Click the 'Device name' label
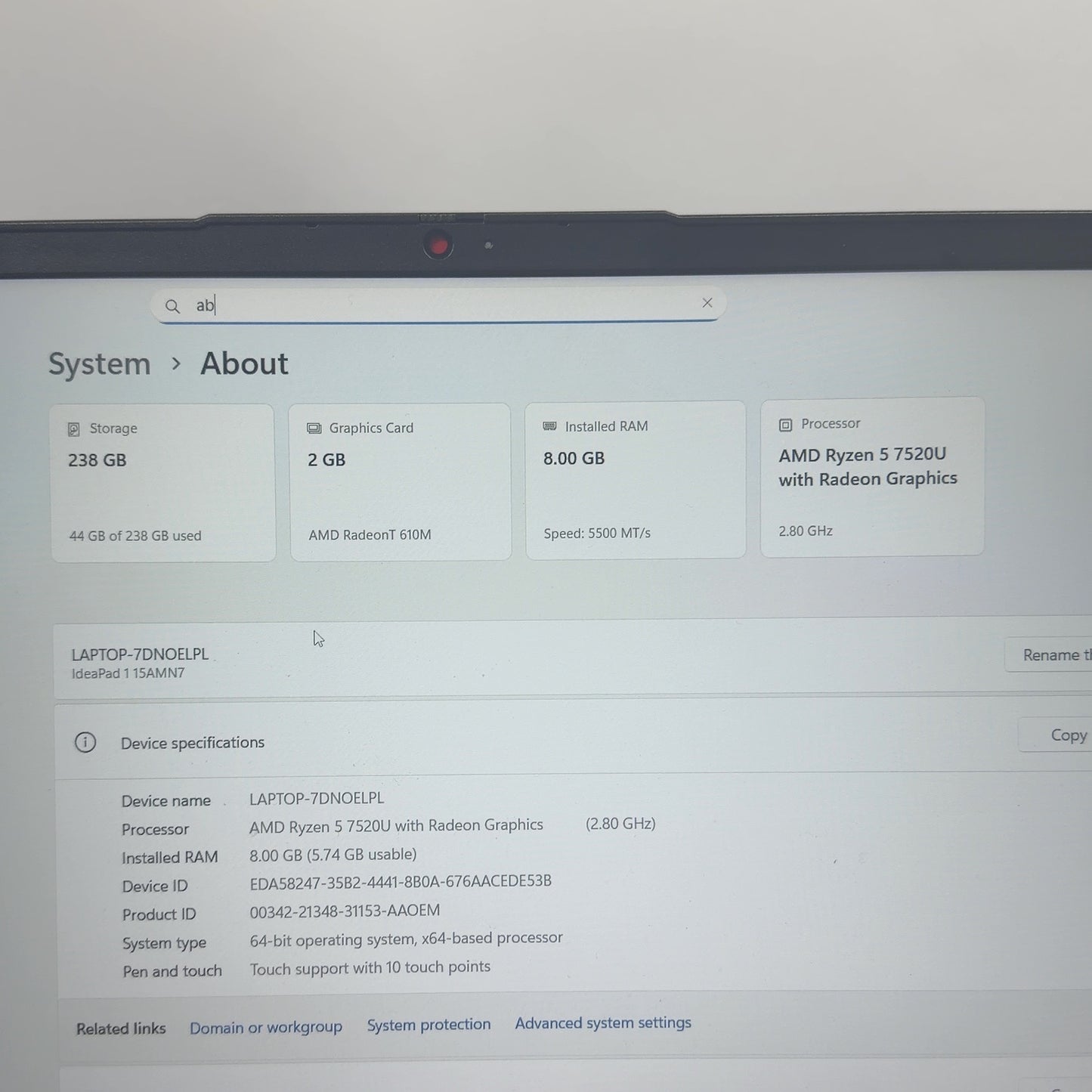The width and height of the screenshot is (1092, 1092). coord(166,801)
